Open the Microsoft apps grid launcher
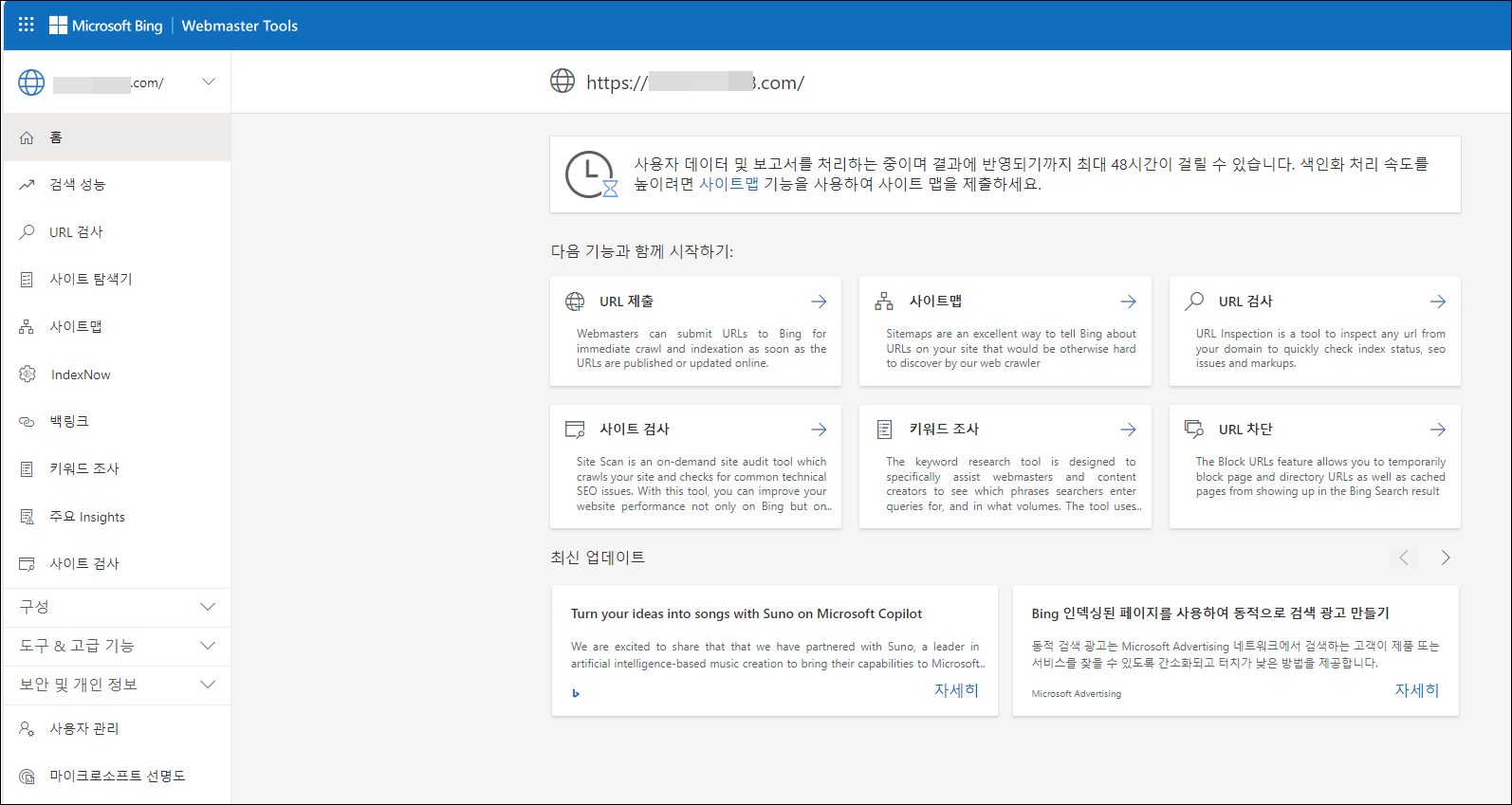Screen dimensions: 1512x805 point(27,26)
